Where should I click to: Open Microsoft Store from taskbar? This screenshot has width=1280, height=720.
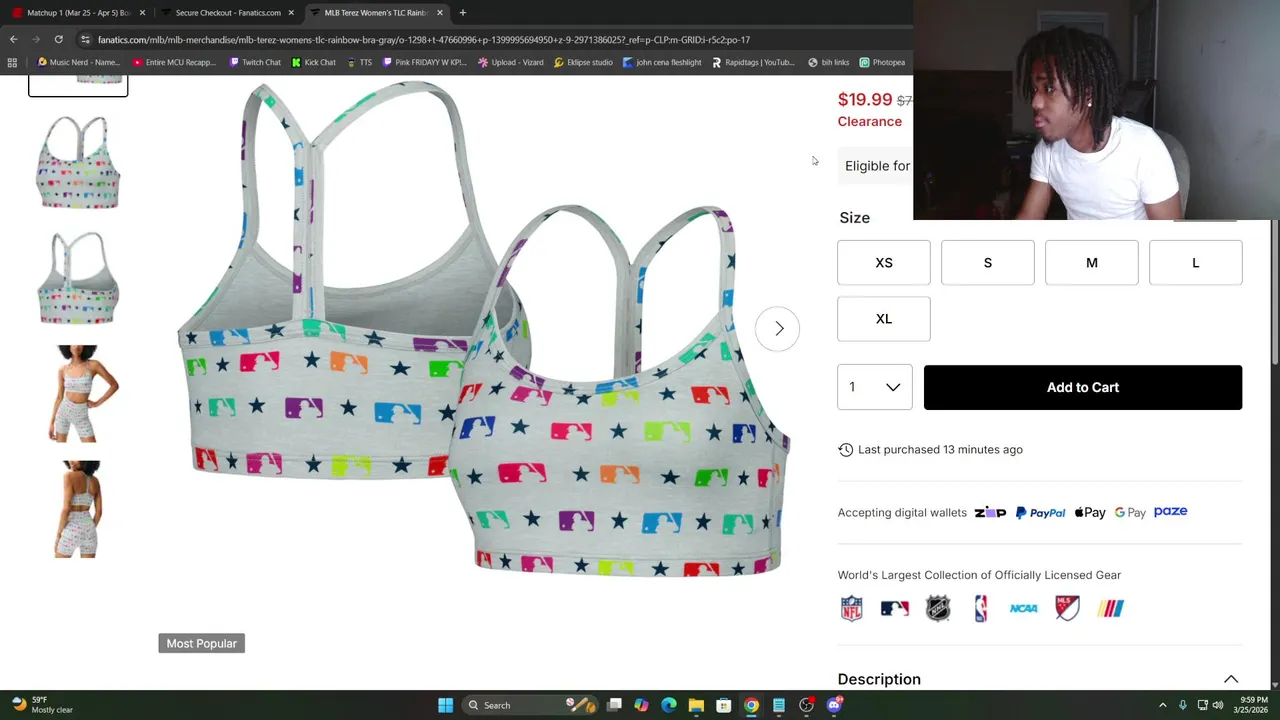click(724, 705)
